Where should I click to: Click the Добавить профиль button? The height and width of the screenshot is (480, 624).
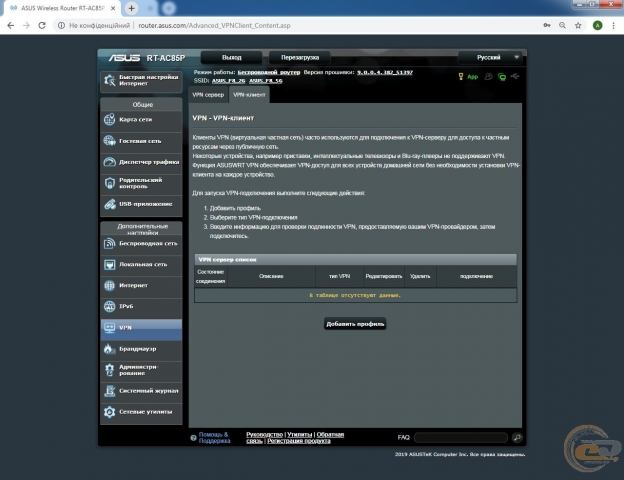[x=355, y=324]
